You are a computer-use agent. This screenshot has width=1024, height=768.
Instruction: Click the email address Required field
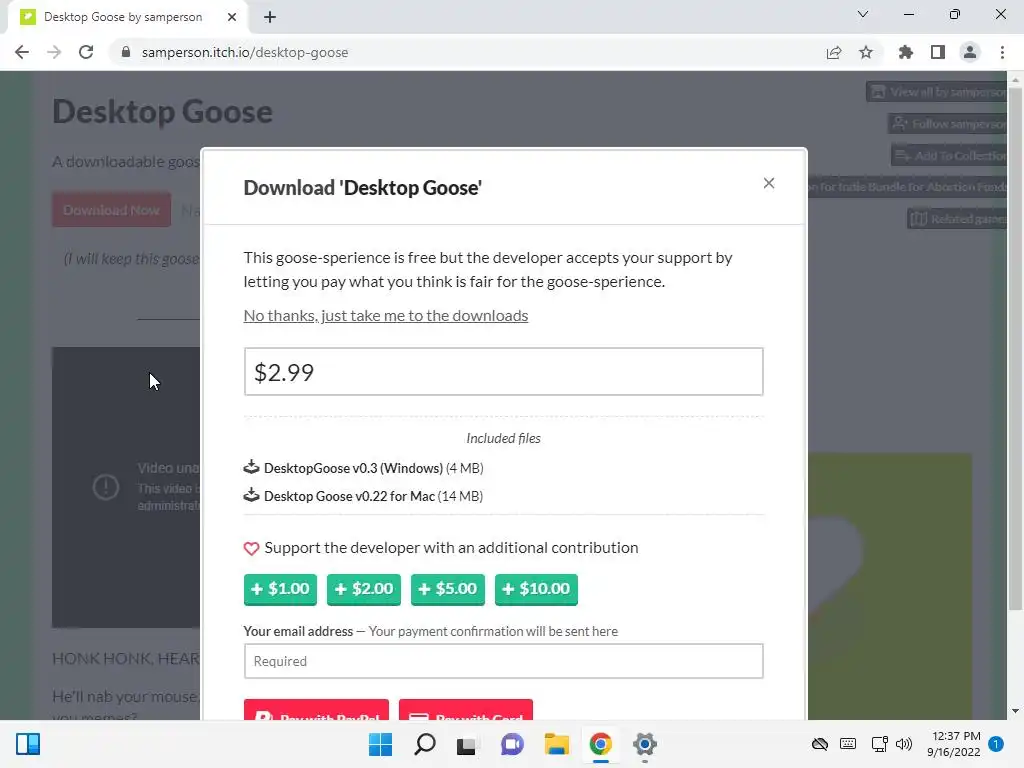[x=503, y=661]
